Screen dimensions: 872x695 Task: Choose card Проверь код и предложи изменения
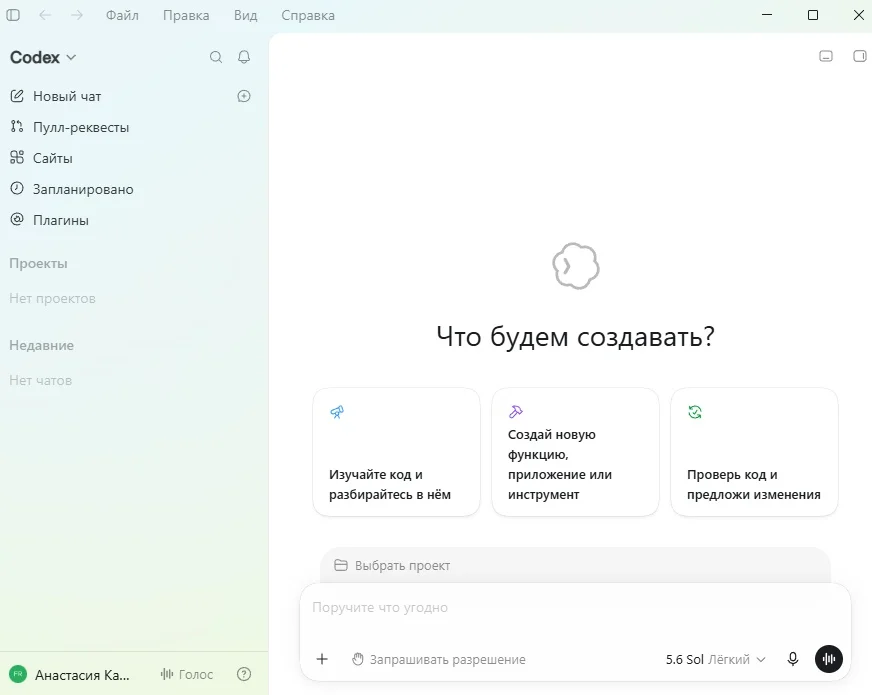[754, 452]
